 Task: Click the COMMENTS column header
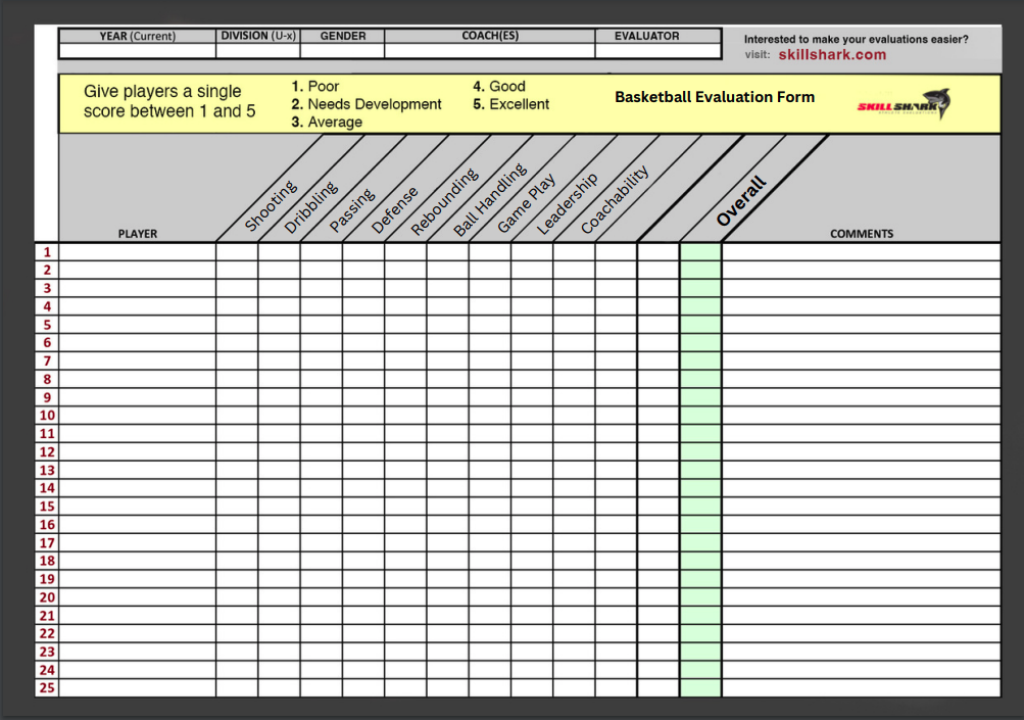(861, 234)
